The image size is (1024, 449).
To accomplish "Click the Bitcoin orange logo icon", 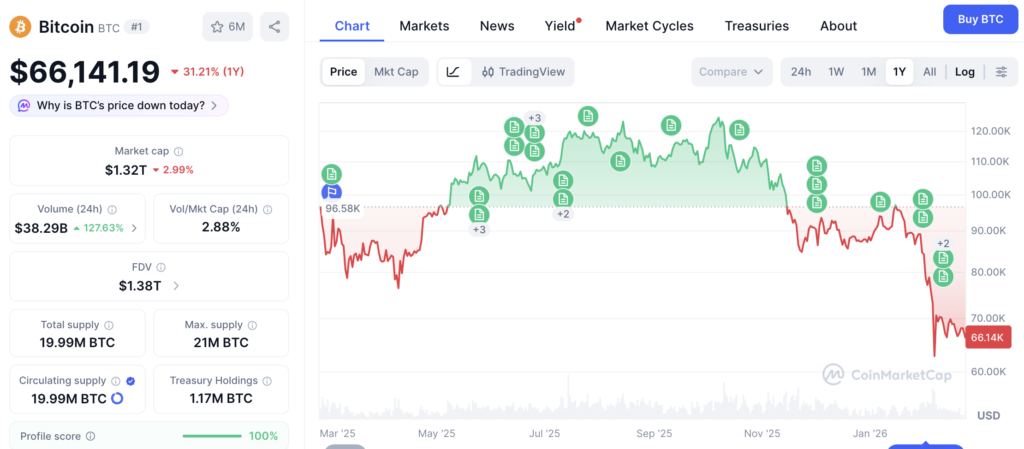I will coord(20,26).
